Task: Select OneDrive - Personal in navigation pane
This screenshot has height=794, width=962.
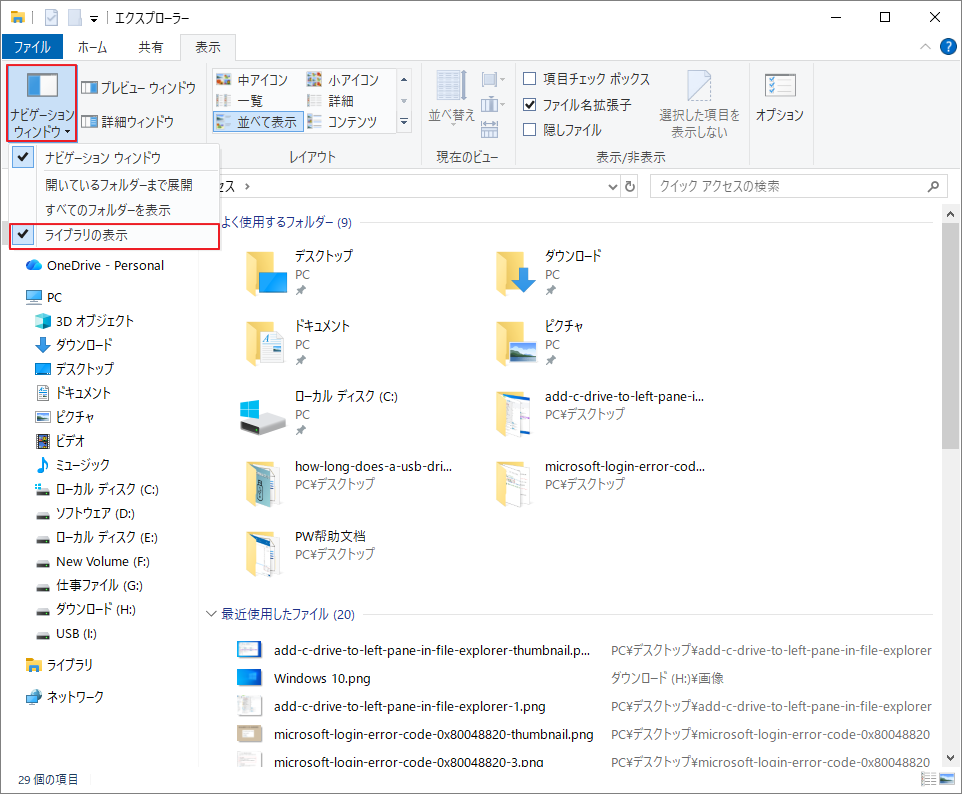Action: 95,266
